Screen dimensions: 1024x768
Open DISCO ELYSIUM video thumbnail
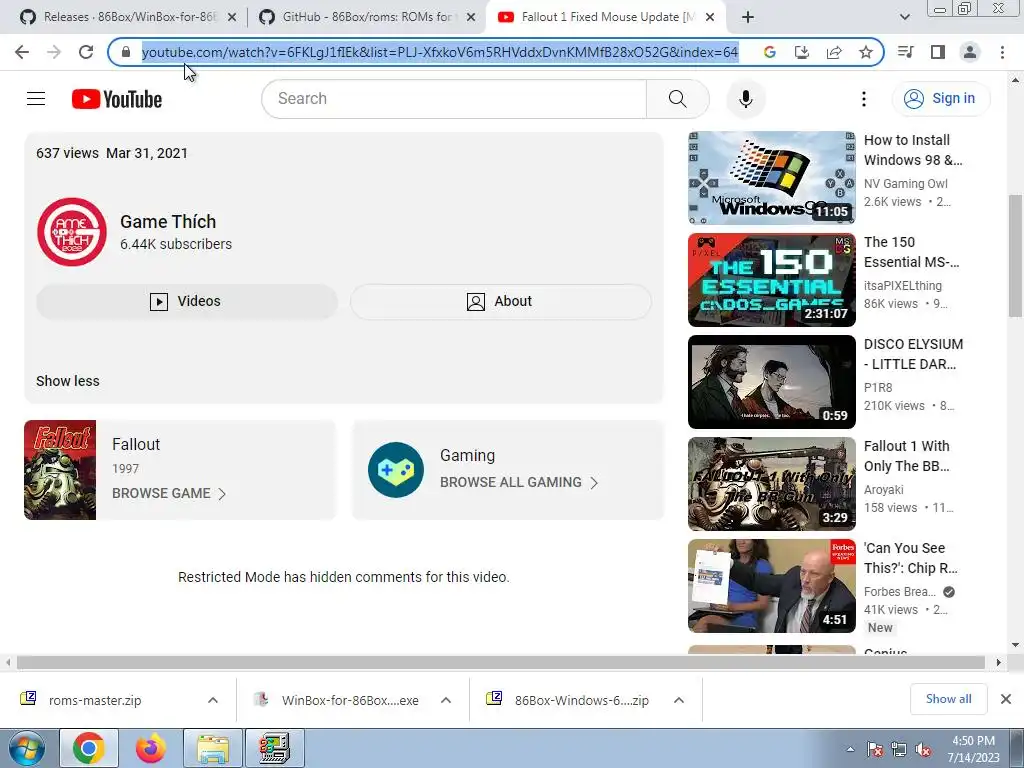coord(771,381)
